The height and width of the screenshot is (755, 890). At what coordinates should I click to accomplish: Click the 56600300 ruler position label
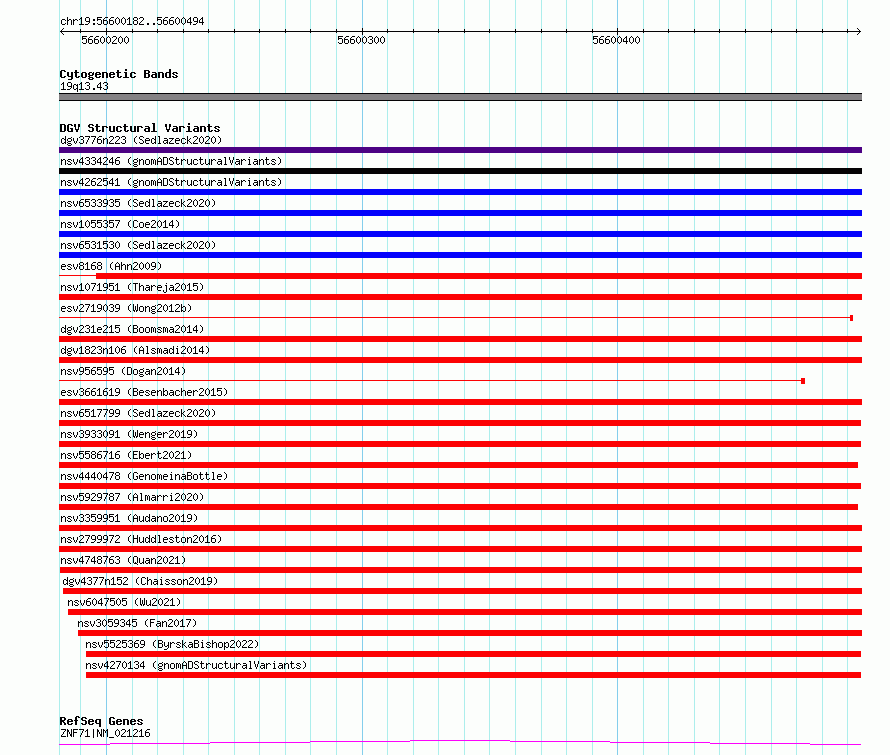(x=361, y=40)
